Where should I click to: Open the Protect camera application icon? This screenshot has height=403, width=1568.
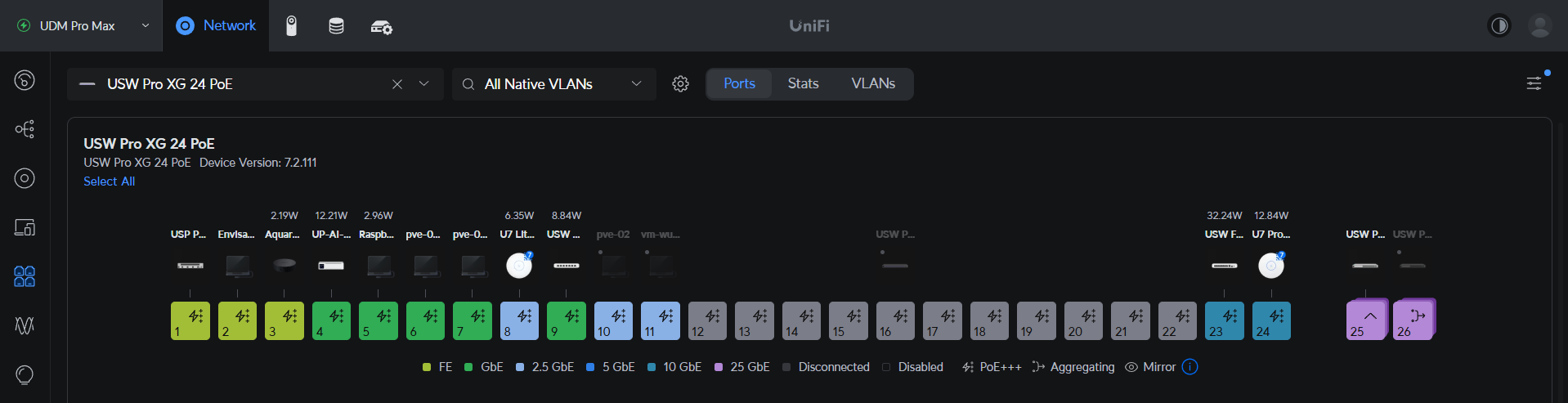pos(291,26)
